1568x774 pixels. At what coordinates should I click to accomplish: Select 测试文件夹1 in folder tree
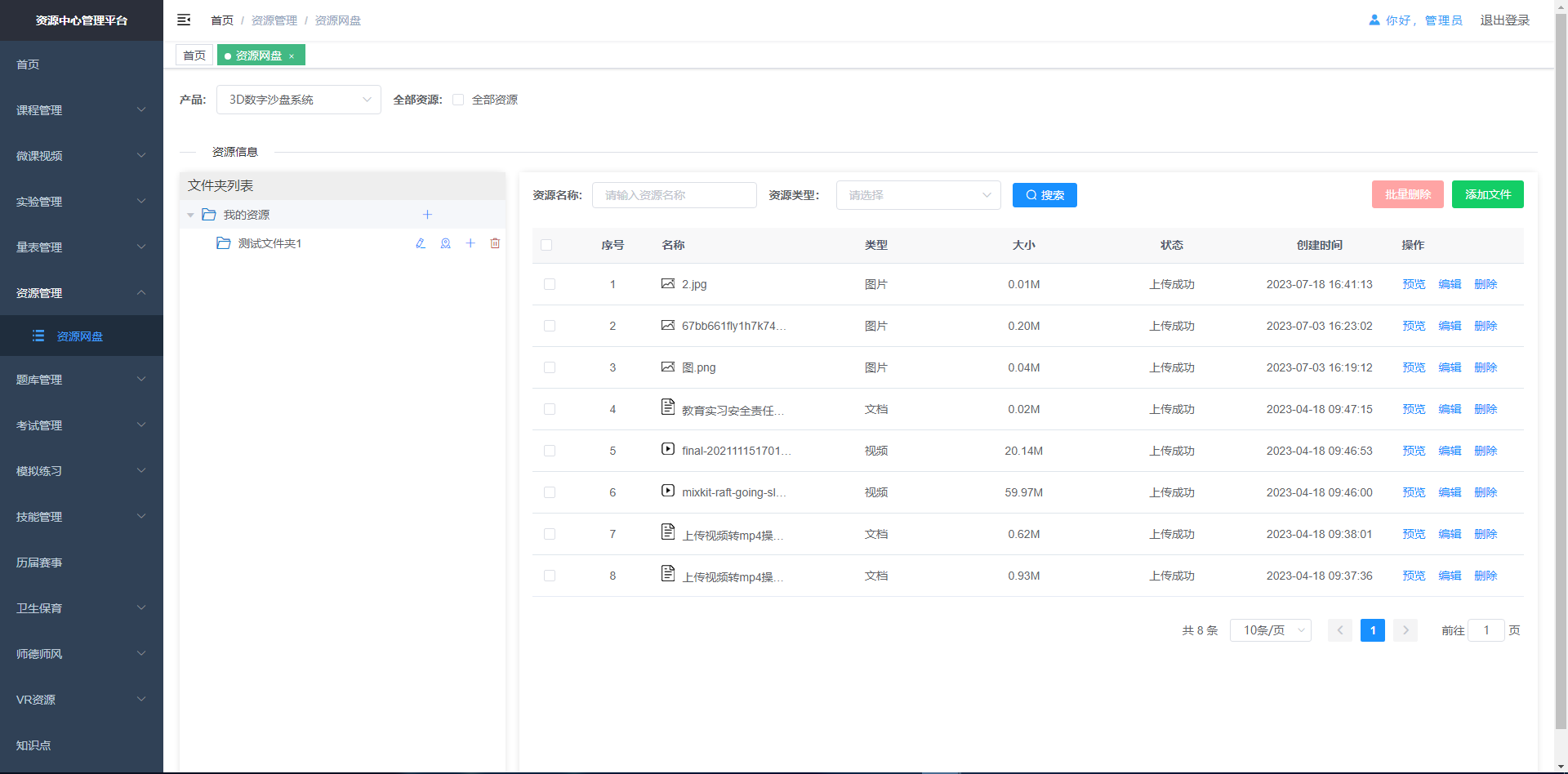[269, 243]
